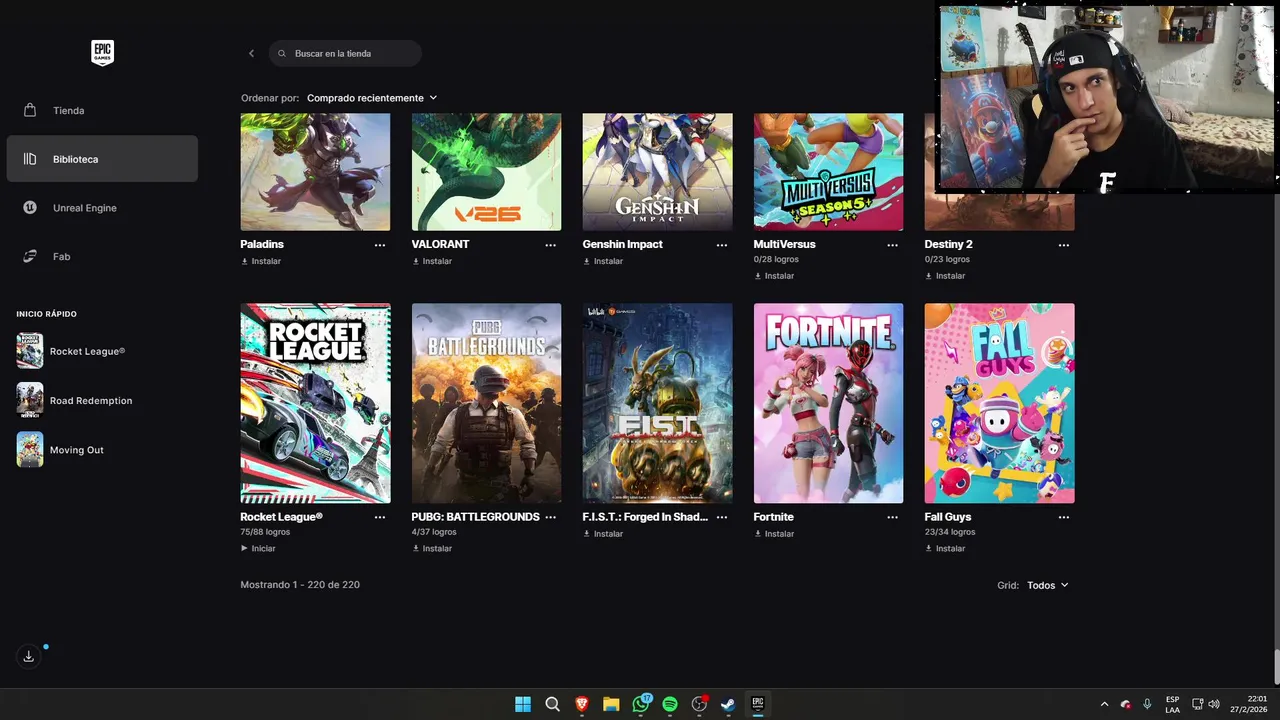Image resolution: width=1280 pixels, height=720 pixels.
Task: Click the Fall Guys title text
Action: coord(947,517)
